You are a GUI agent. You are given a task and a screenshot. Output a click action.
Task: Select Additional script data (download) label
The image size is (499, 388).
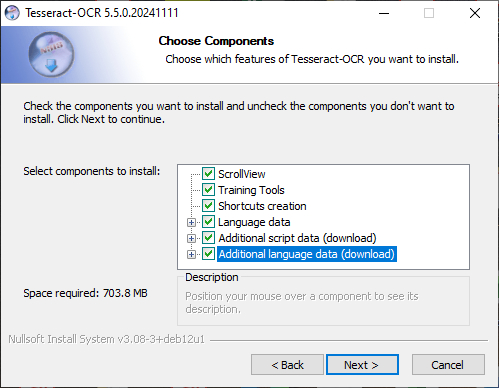click(x=297, y=238)
